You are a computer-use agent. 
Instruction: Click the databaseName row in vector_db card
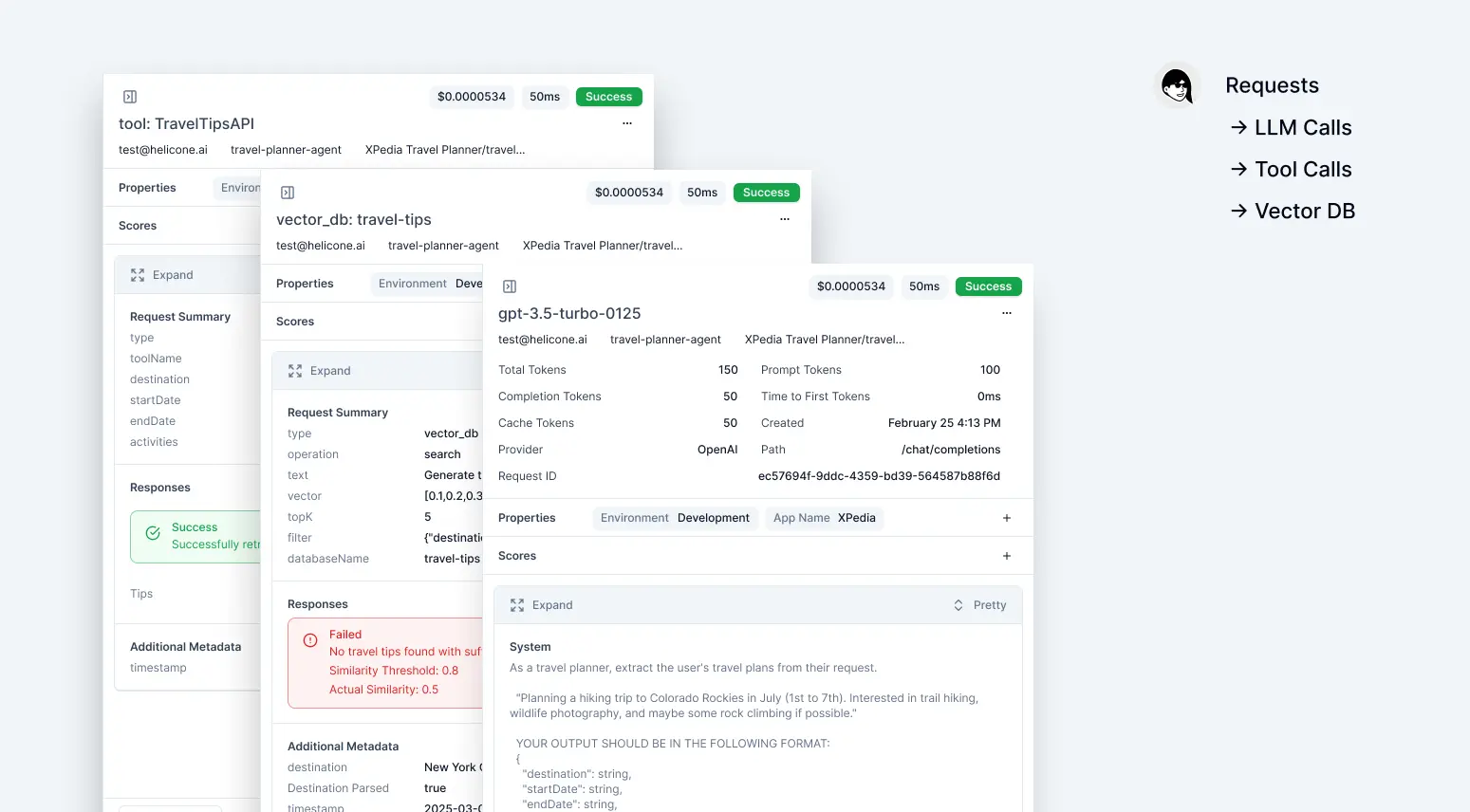tap(384, 559)
